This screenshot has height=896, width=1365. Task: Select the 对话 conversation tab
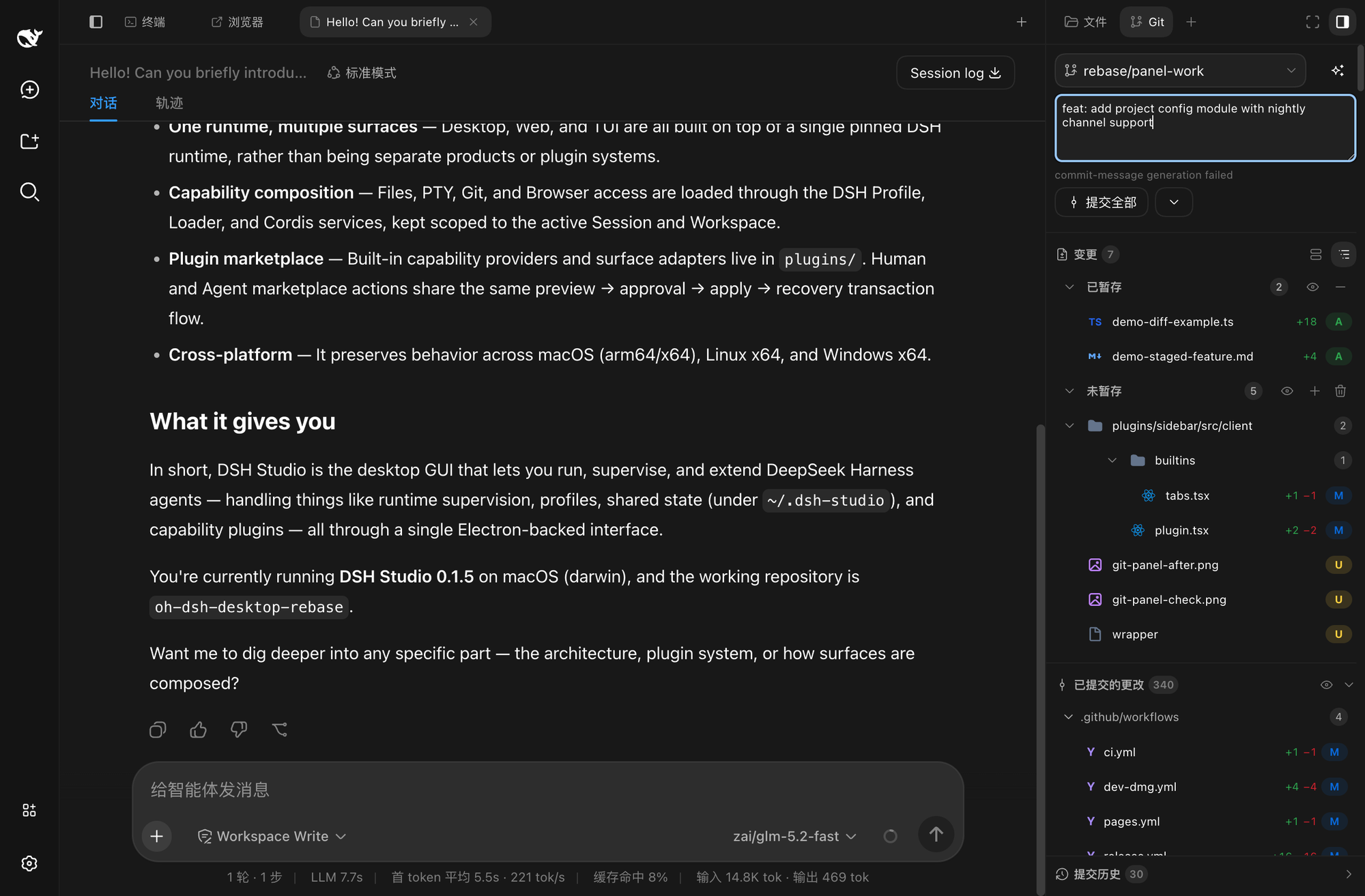(103, 102)
